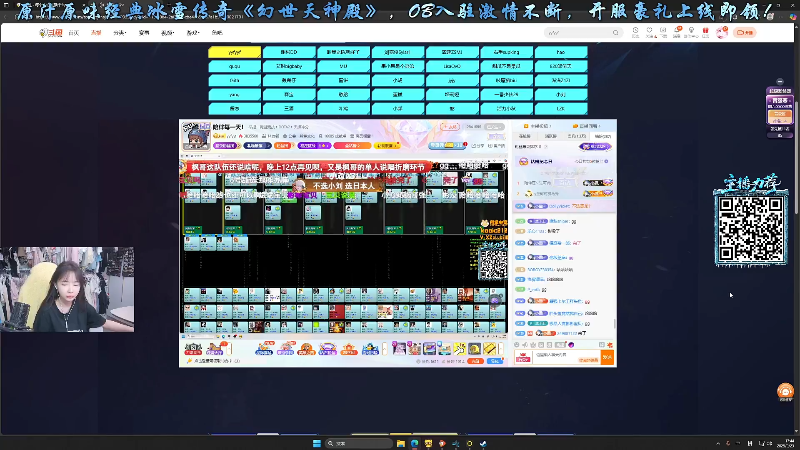Image resolution: width=800 pixels, height=450 pixels.
Task: Open the 首页 home navigation link
Action: (74, 33)
